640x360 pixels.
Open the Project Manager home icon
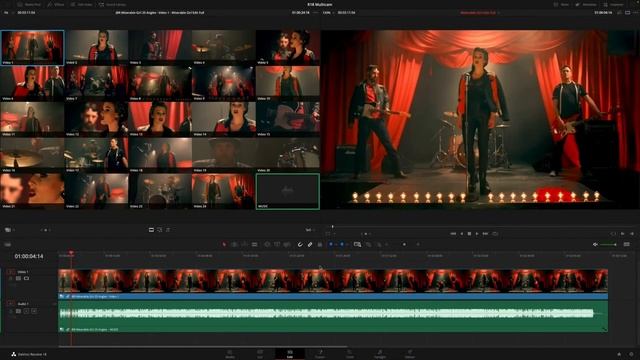tap(619, 354)
